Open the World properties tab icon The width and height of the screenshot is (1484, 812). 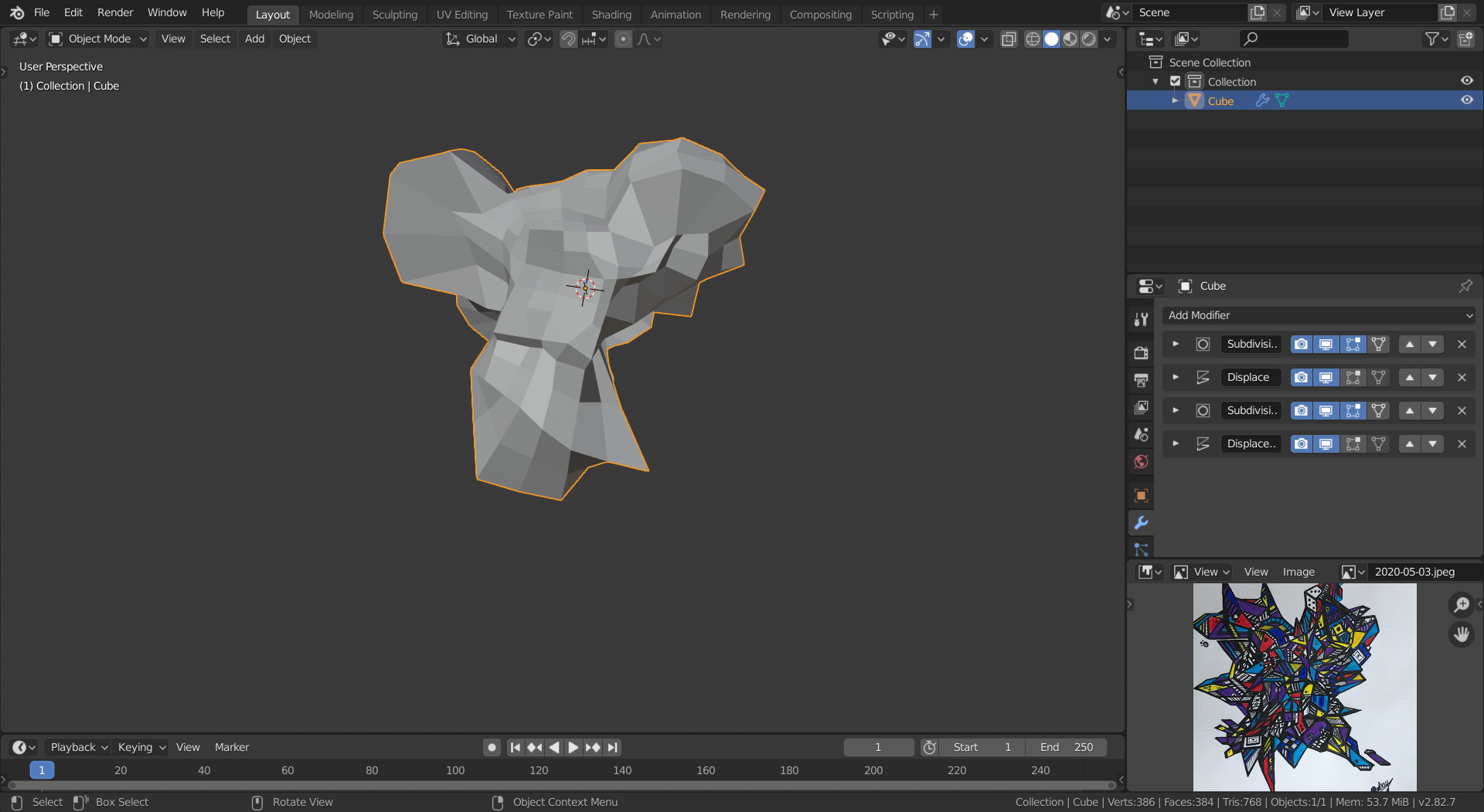[1141, 462]
